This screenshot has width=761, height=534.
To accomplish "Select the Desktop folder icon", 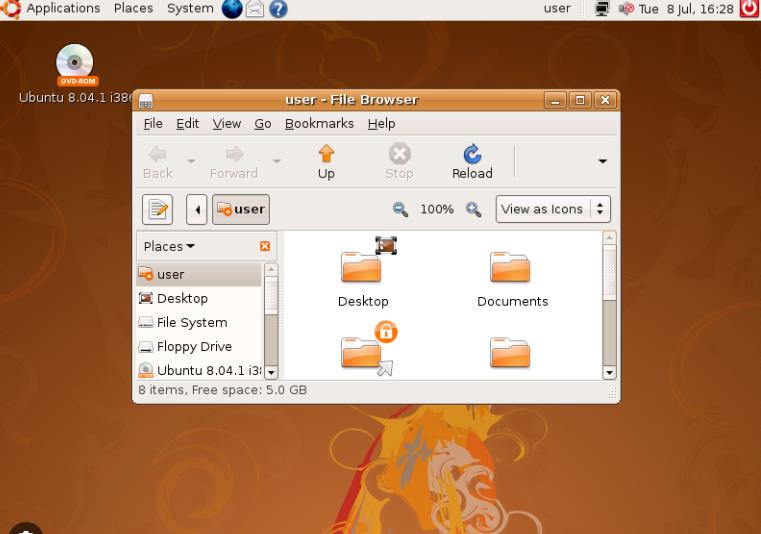I will coord(361,267).
